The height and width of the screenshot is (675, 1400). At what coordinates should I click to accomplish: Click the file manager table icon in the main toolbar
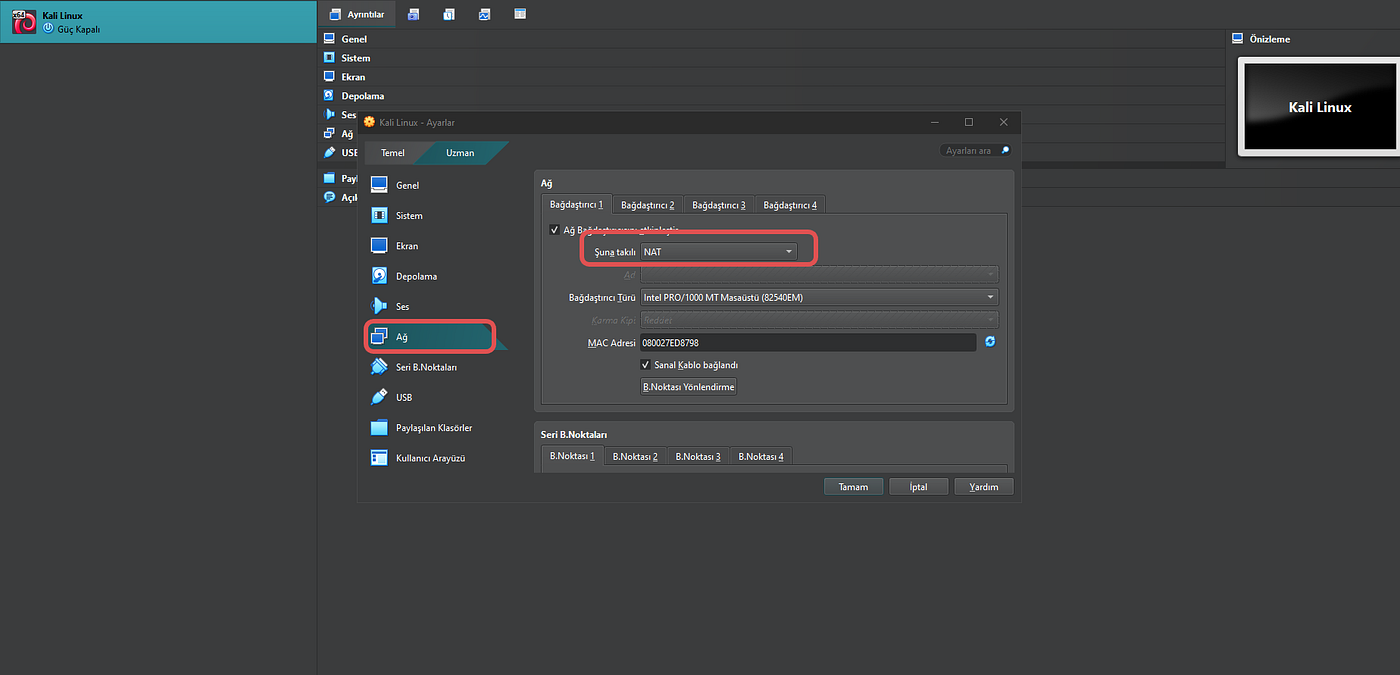[x=519, y=14]
